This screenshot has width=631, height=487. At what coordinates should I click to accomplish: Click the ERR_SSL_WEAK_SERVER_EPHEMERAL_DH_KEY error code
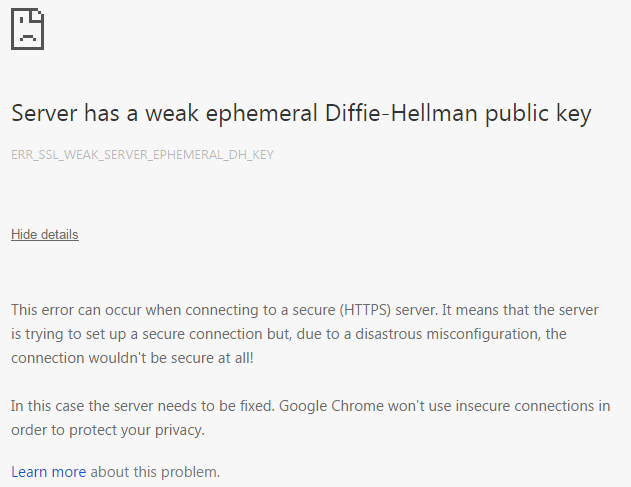pyautogui.click(x=142, y=155)
